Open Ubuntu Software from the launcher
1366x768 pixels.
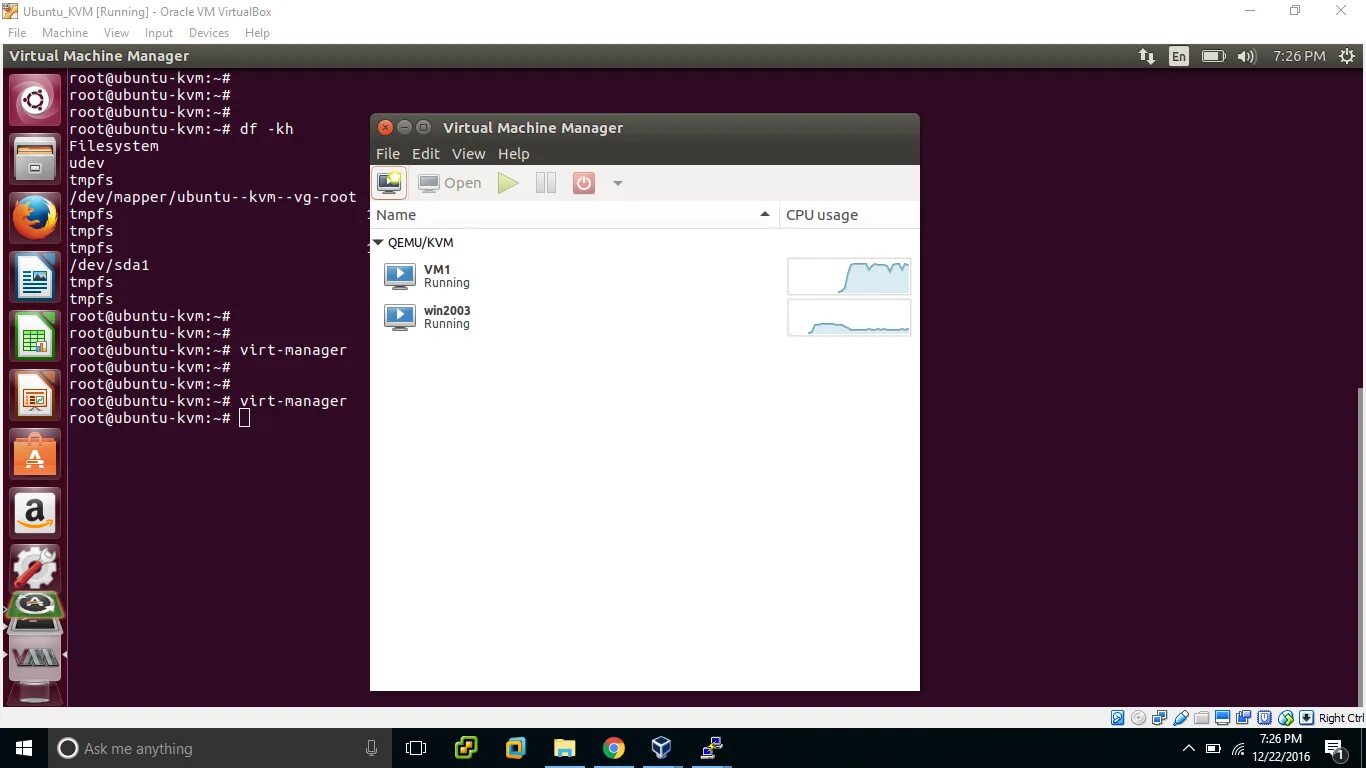pyautogui.click(x=35, y=454)
